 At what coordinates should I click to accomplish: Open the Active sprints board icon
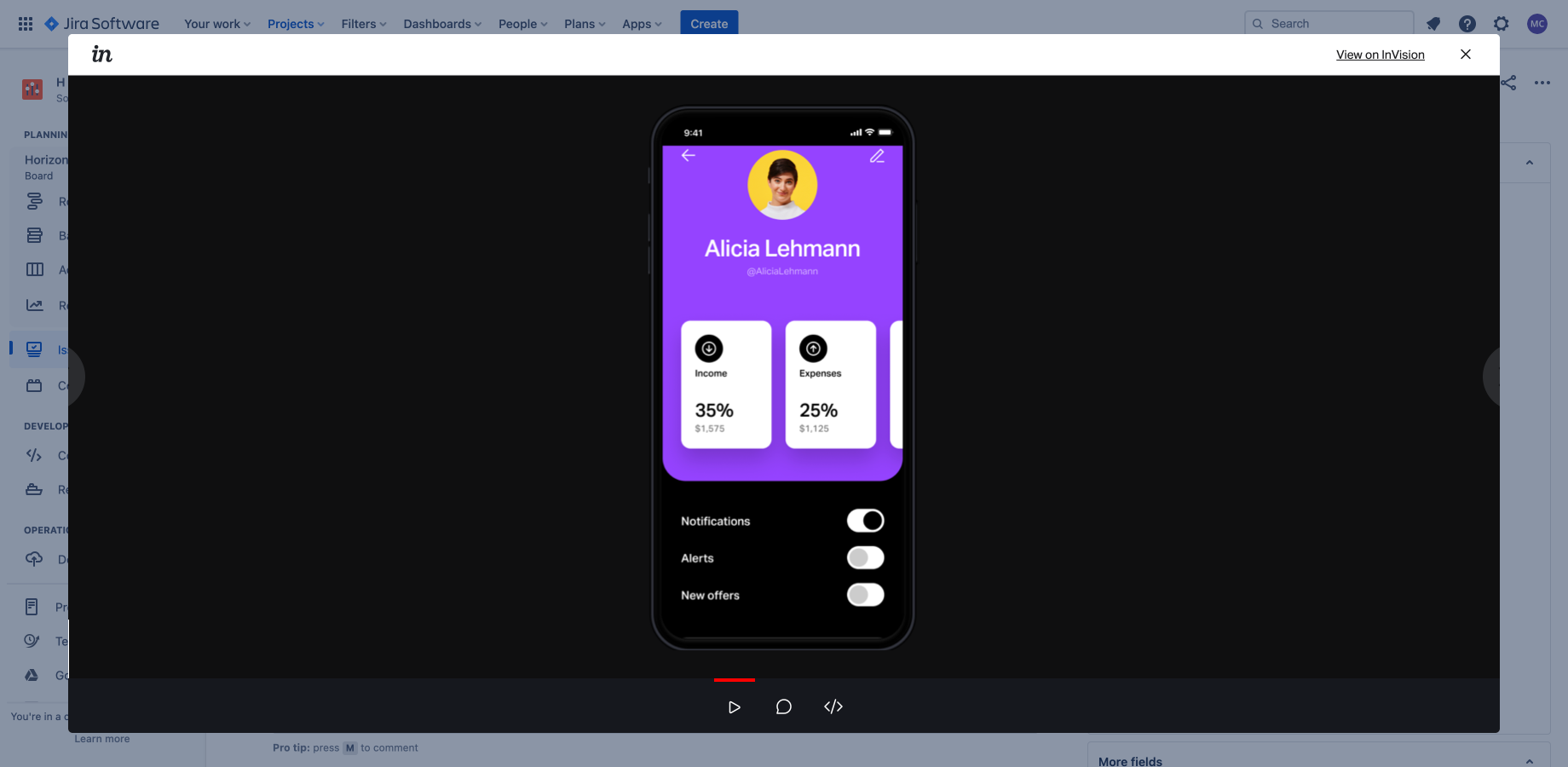[x=34, y=269]
